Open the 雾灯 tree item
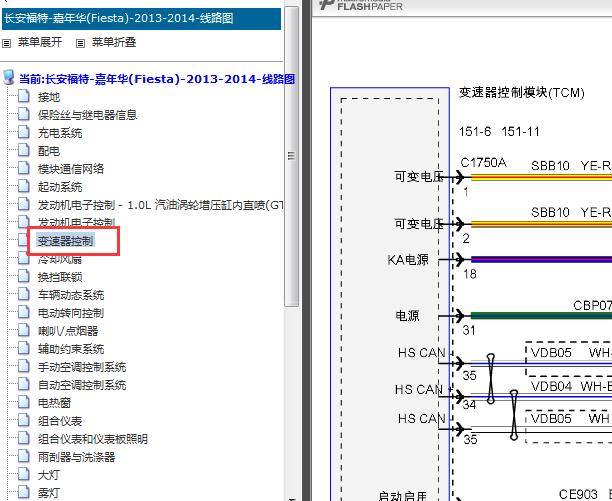 point(49,492)
